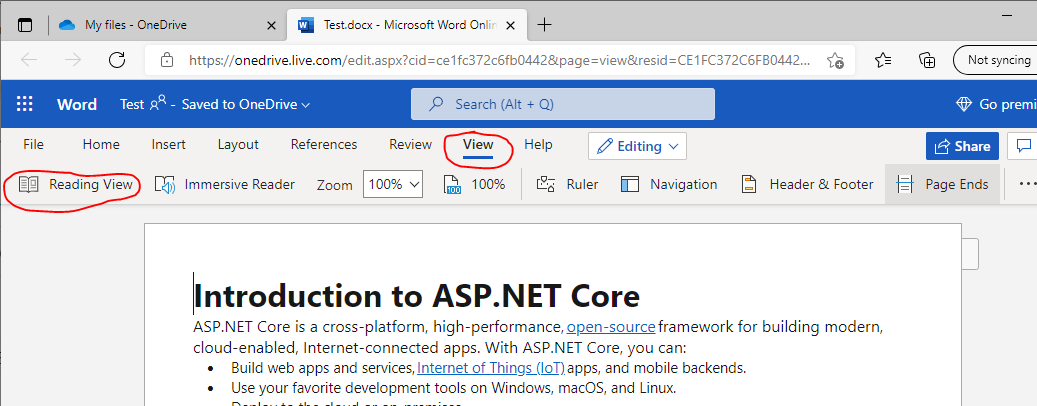Refresh the current page
The height and width of the screenshot is (406, 1037).
tap(117, 60)
